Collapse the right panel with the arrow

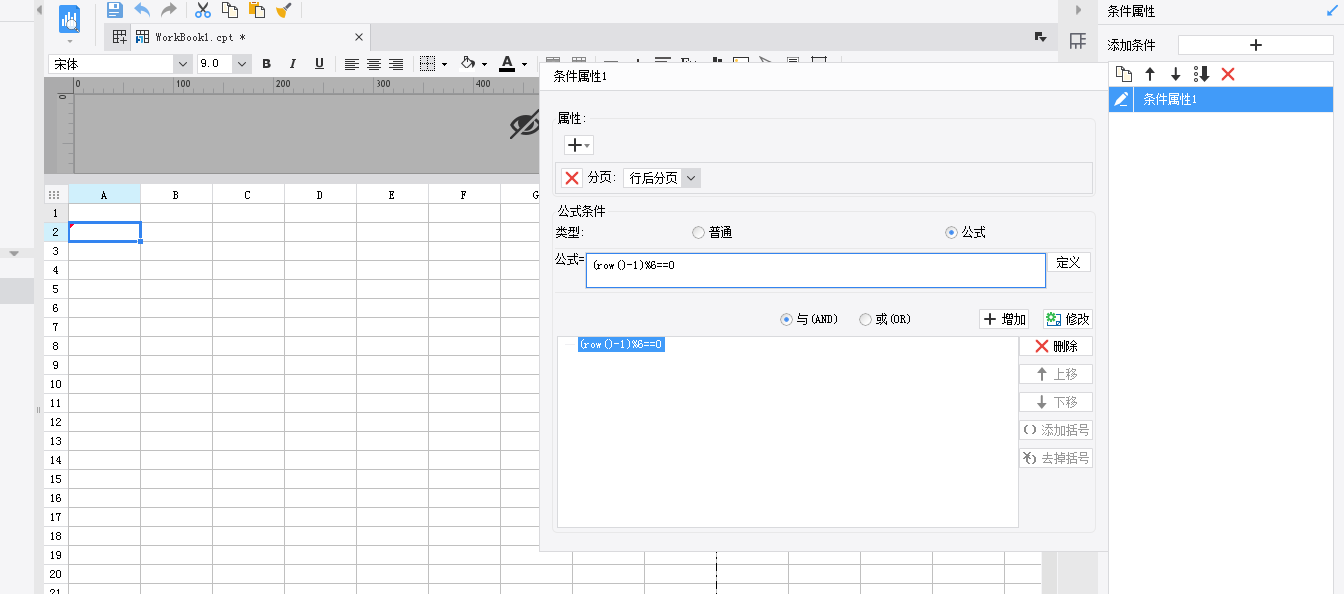pos(1078,10)
